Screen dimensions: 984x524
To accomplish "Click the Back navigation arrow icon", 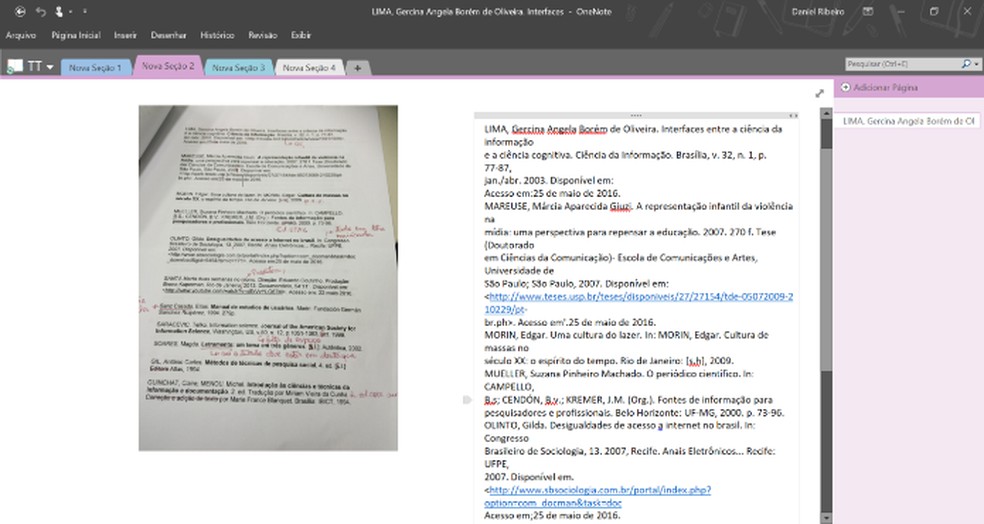I will point(20,11).
